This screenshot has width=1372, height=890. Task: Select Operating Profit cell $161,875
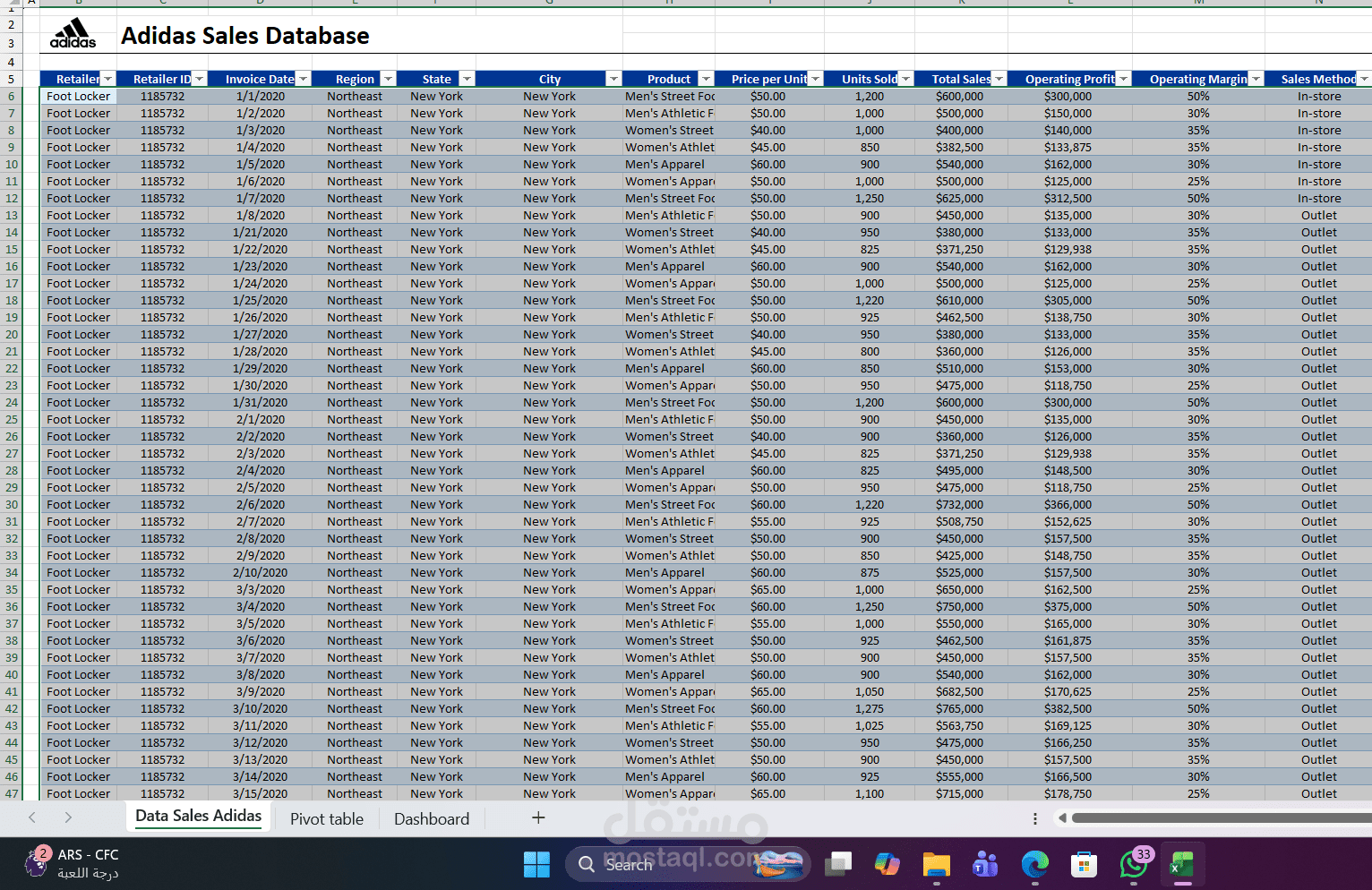1069,640
